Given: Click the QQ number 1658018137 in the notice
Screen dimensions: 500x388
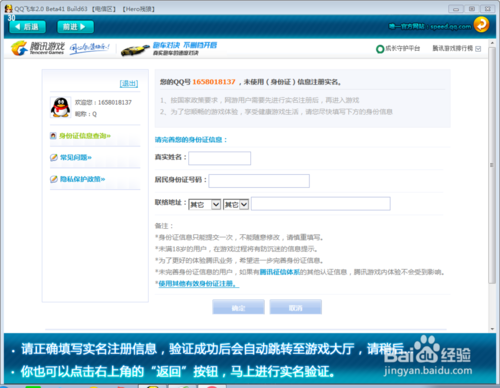Looking at the screenshot, I should [214, 82].
